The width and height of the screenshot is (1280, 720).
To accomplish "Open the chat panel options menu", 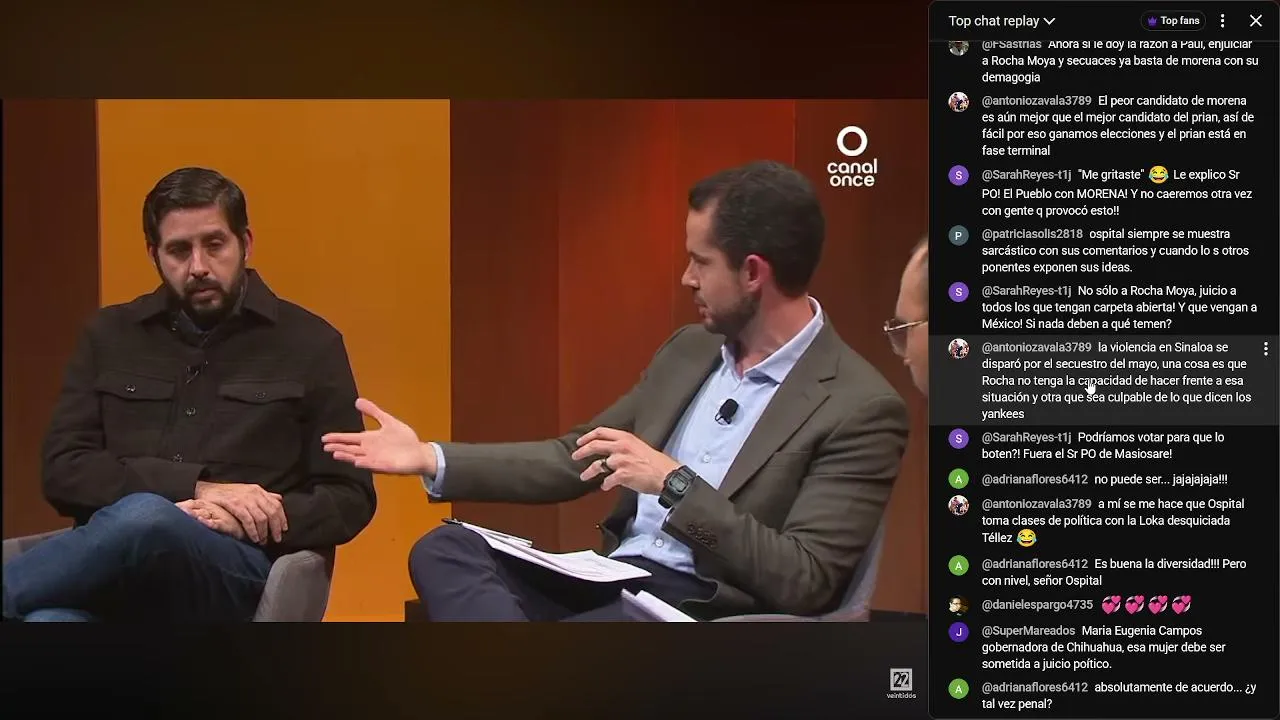I will [x=1222, y=21].
